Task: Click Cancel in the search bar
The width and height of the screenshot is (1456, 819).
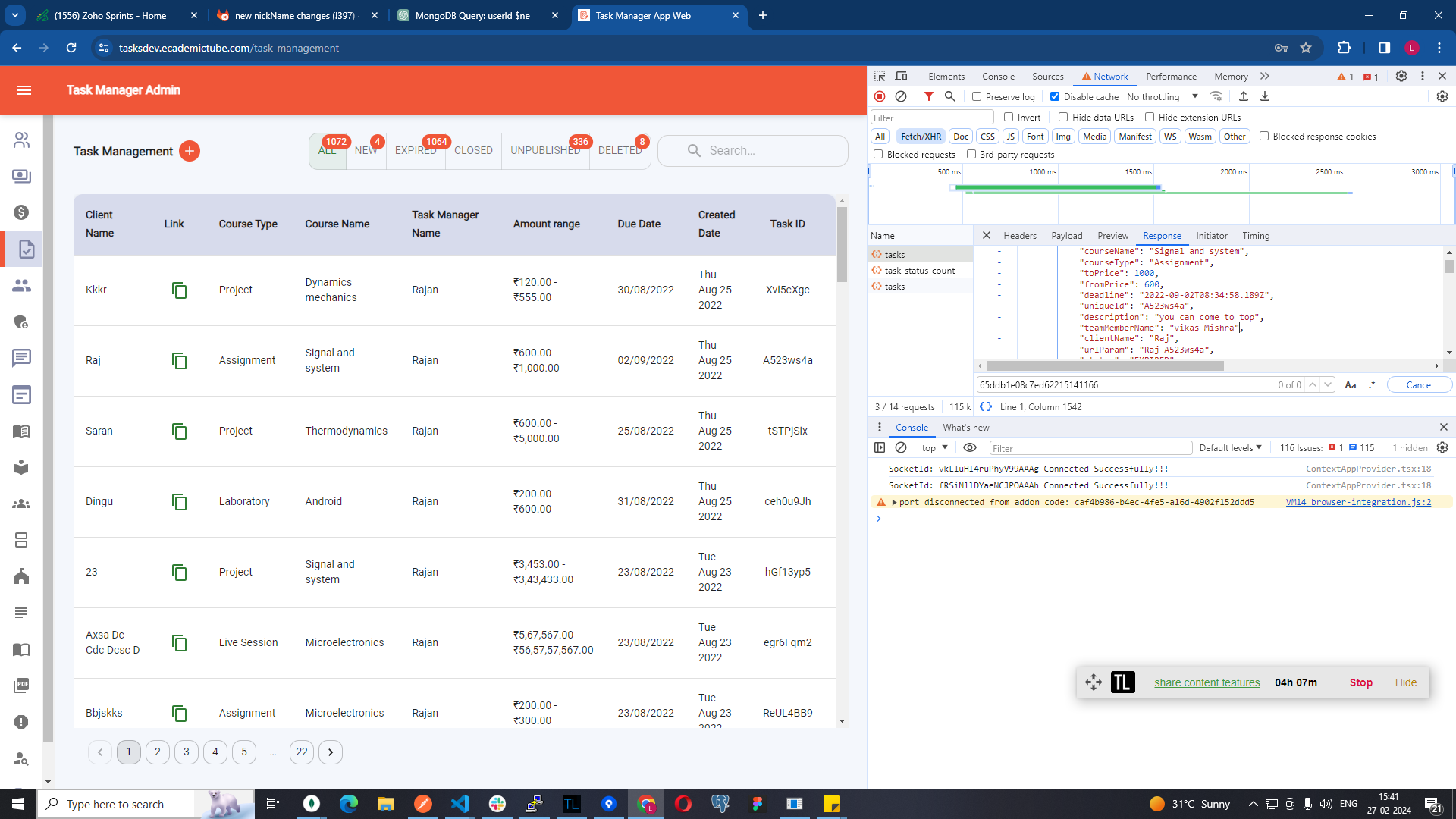Action: point(1419,385)
